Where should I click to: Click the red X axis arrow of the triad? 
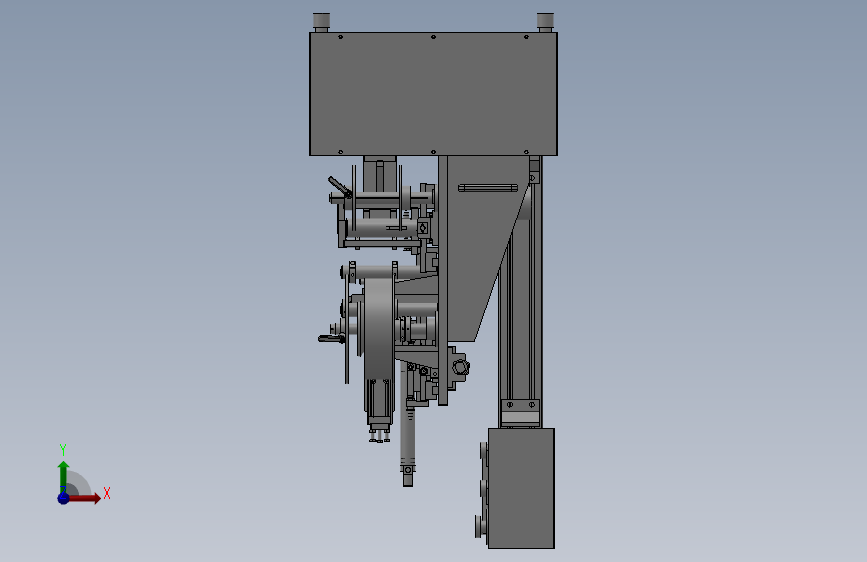coord(83,498)
